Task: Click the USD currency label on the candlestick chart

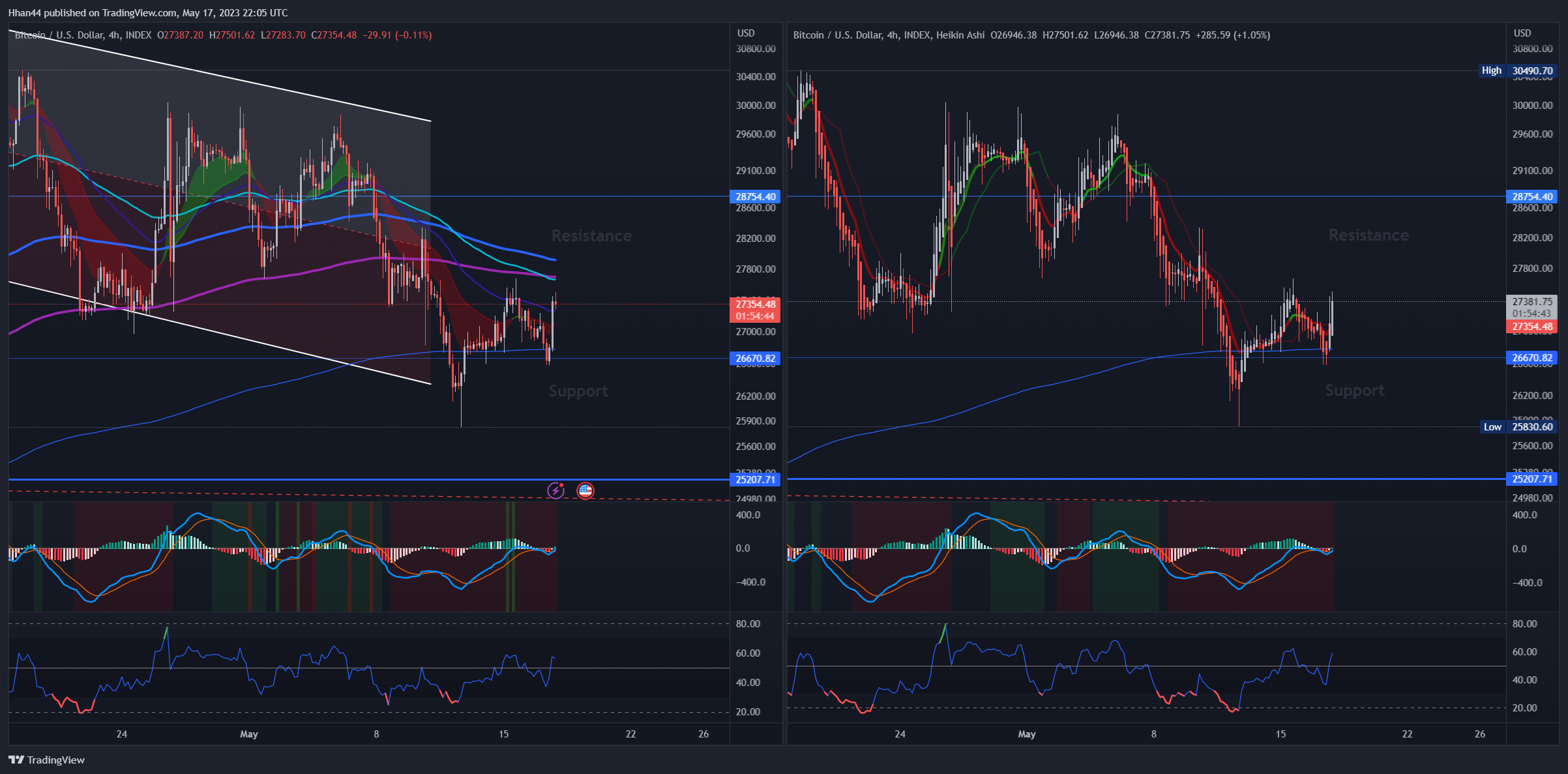Action: [x=746, y=33]
